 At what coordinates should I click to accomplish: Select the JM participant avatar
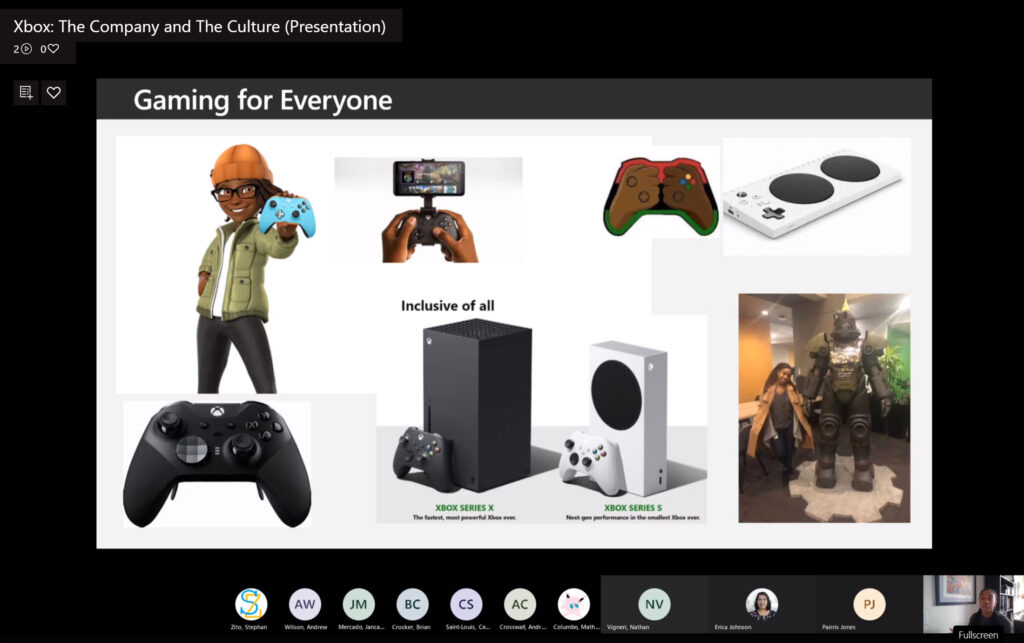pyautogui.click(x=358, y=604)
